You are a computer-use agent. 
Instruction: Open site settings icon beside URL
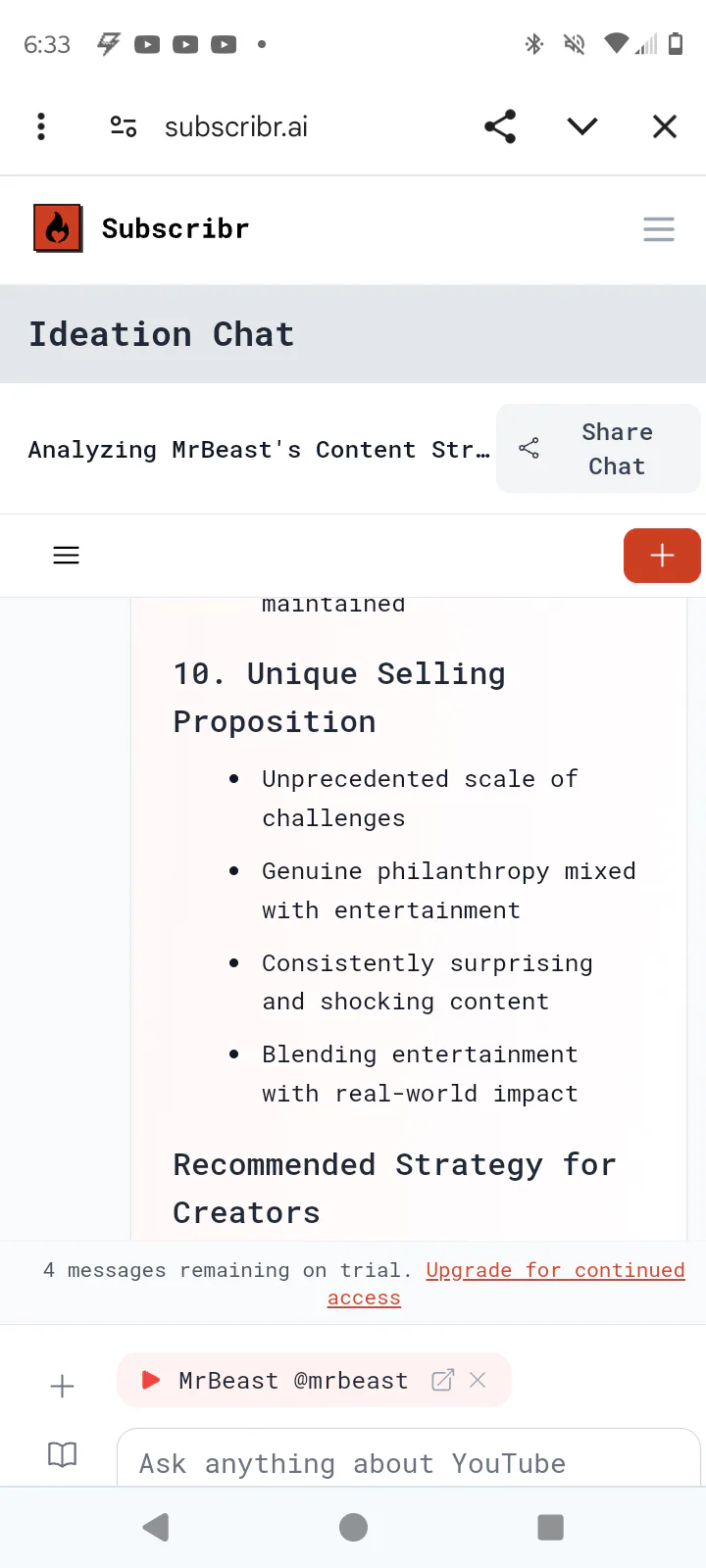click(124, 126)
